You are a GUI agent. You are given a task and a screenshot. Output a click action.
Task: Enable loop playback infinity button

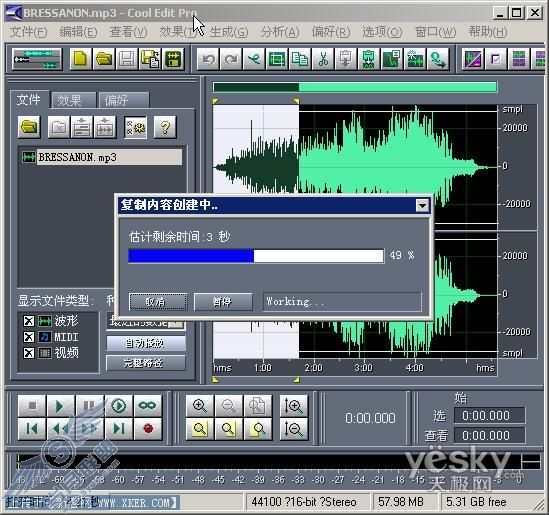coord(148,406)
